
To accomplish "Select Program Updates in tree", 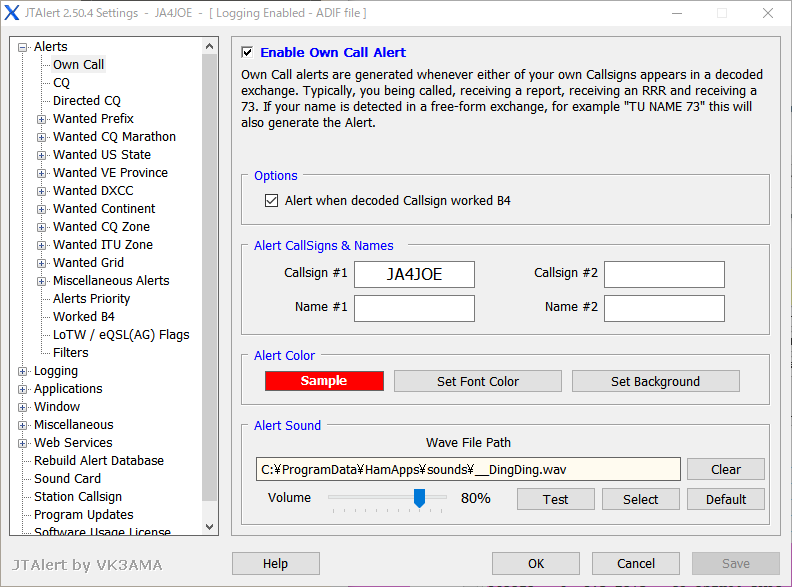I will pos(84,515).
